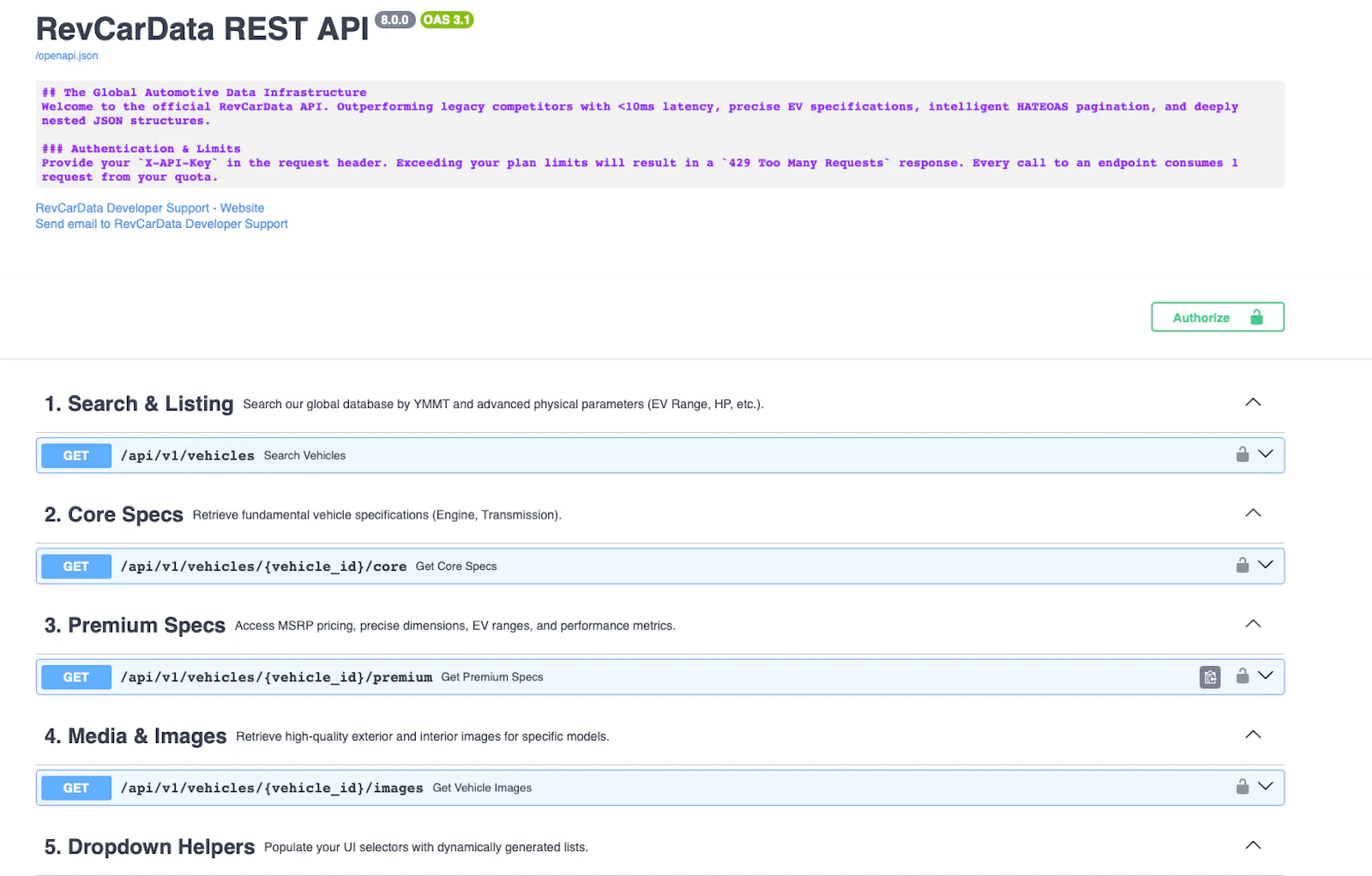The width and height of the screenshot is (1372, 876).
Task: Expand the Get Premium Specs endpoint chevron
Action: tap(1266, 675)
